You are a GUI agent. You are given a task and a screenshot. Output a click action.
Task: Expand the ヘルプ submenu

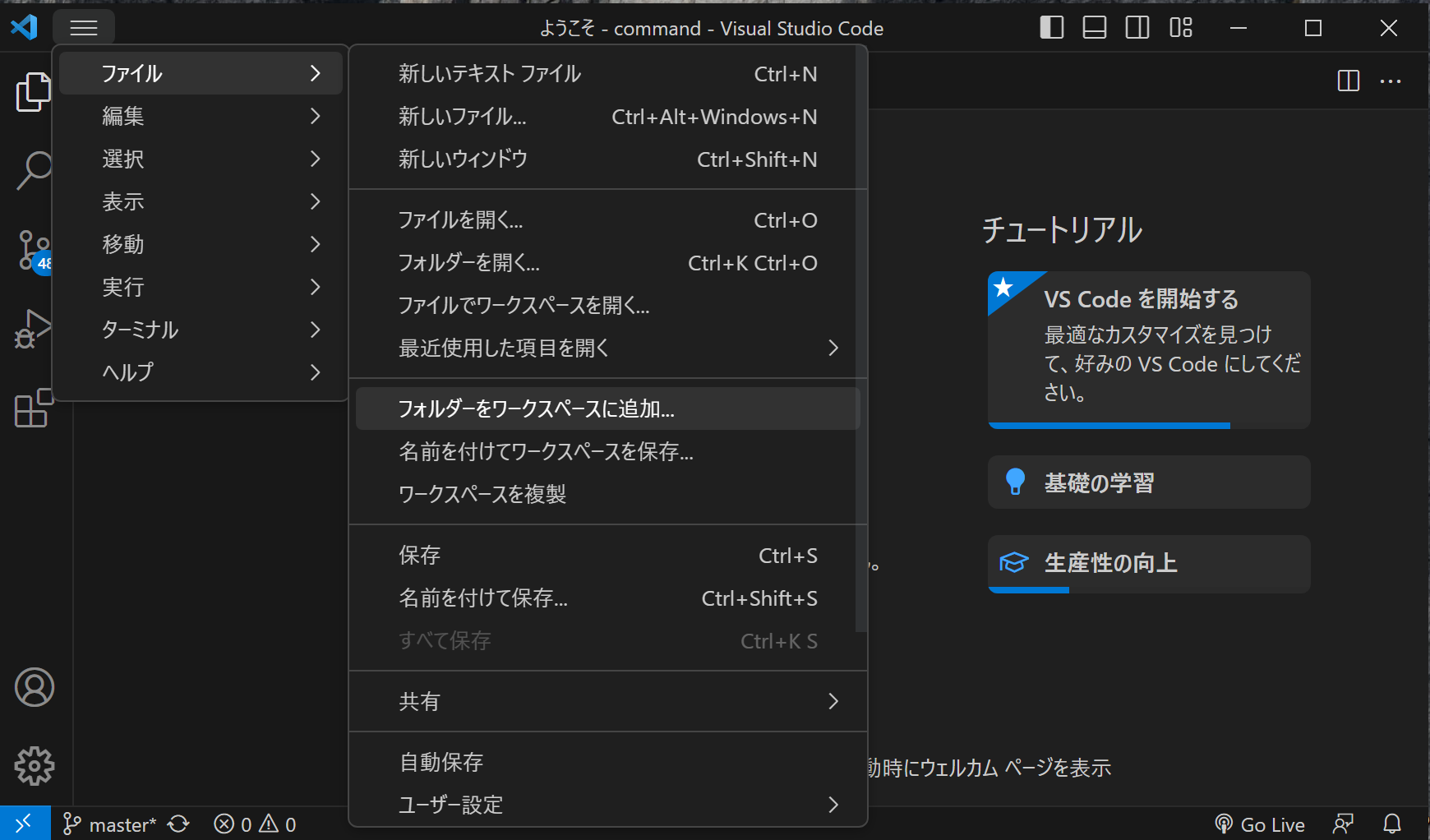[x=201, y=372]
